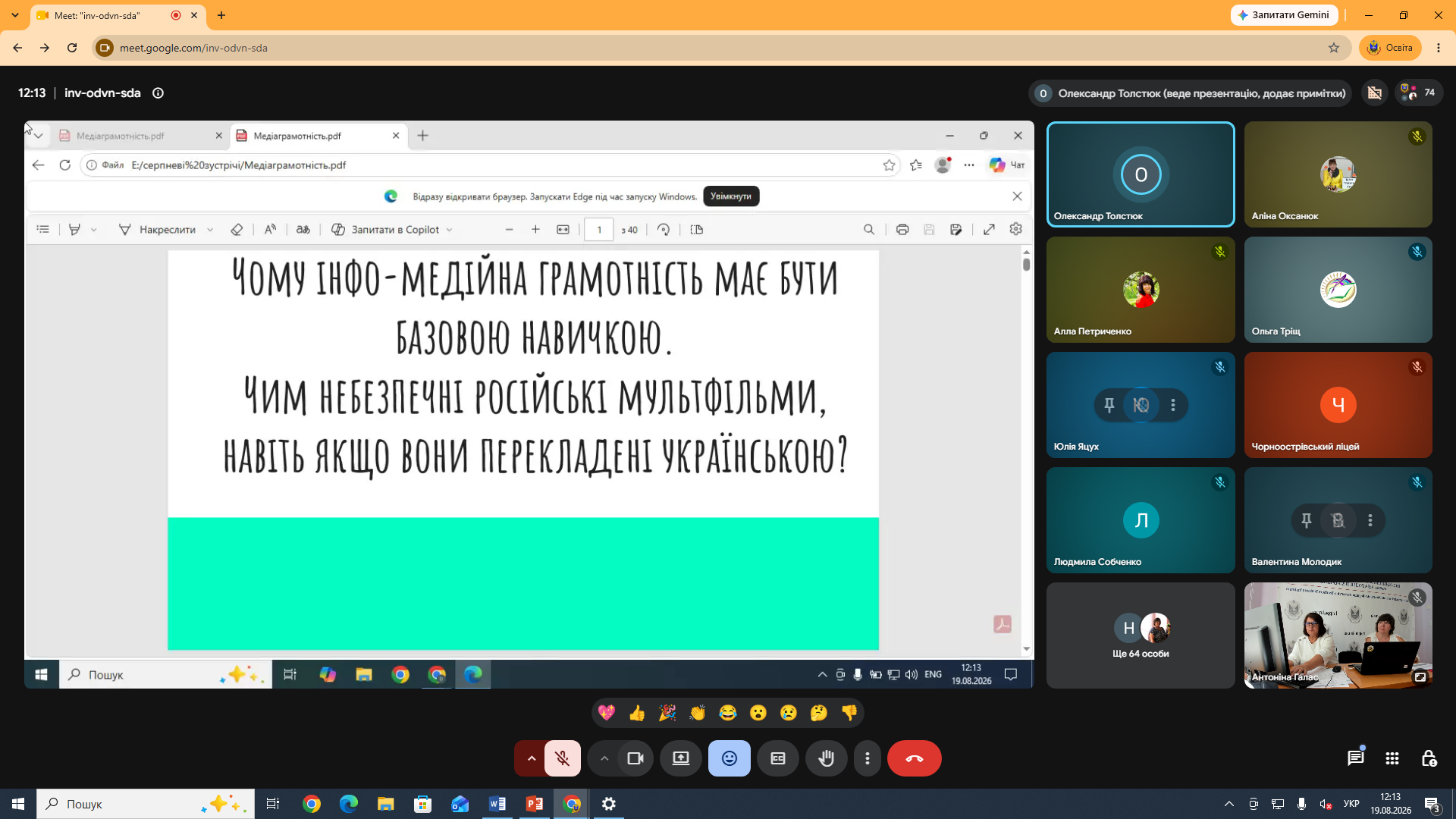Open more options menu in Meet controls

(x=868, y=758)
